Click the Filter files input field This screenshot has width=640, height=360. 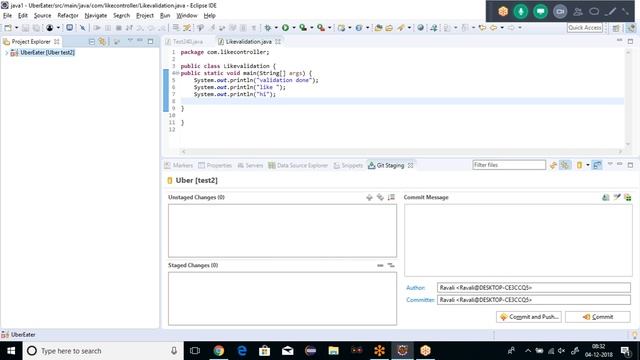[509, 165]
